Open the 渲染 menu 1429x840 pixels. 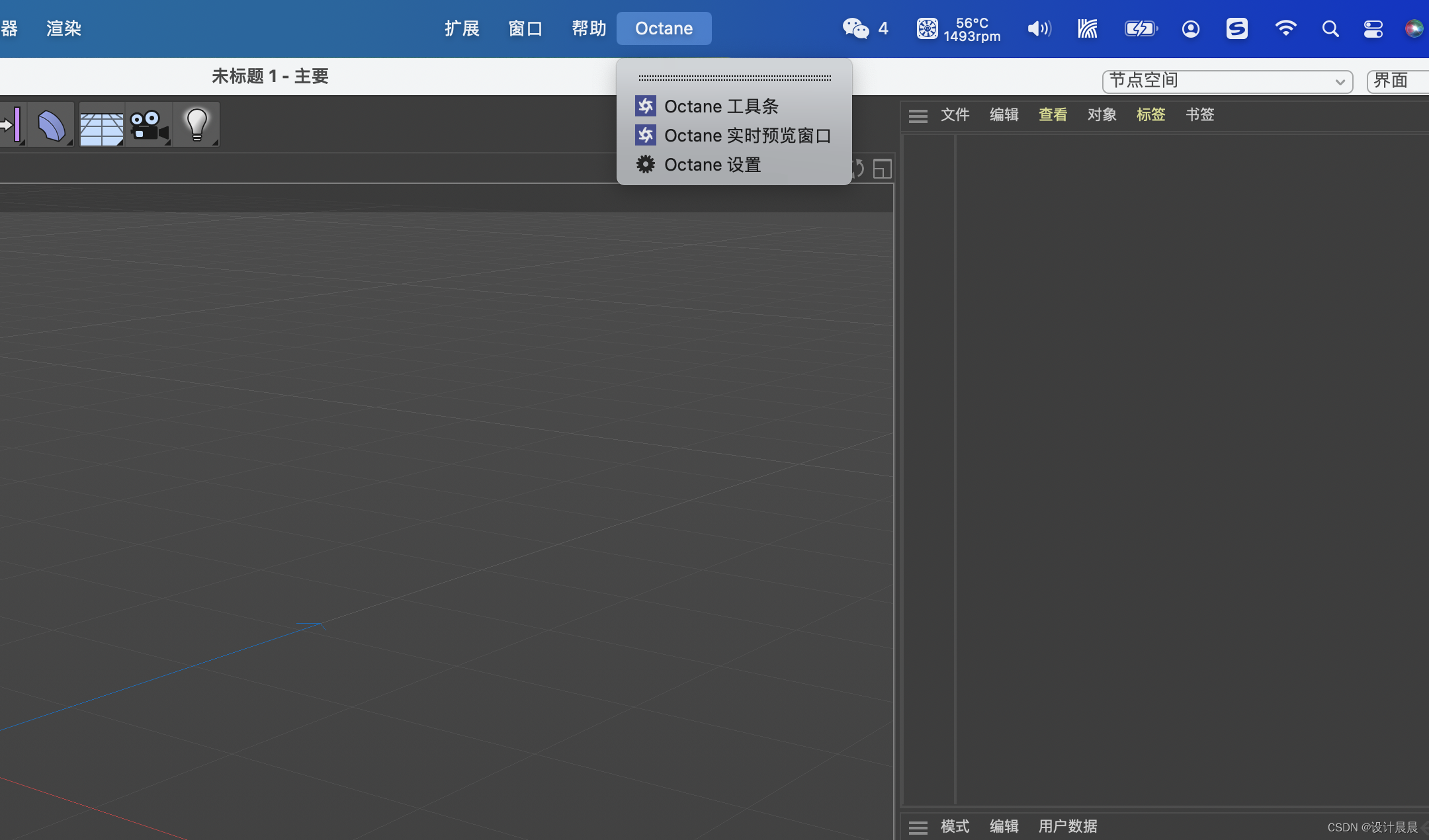[x=64, y=28]
